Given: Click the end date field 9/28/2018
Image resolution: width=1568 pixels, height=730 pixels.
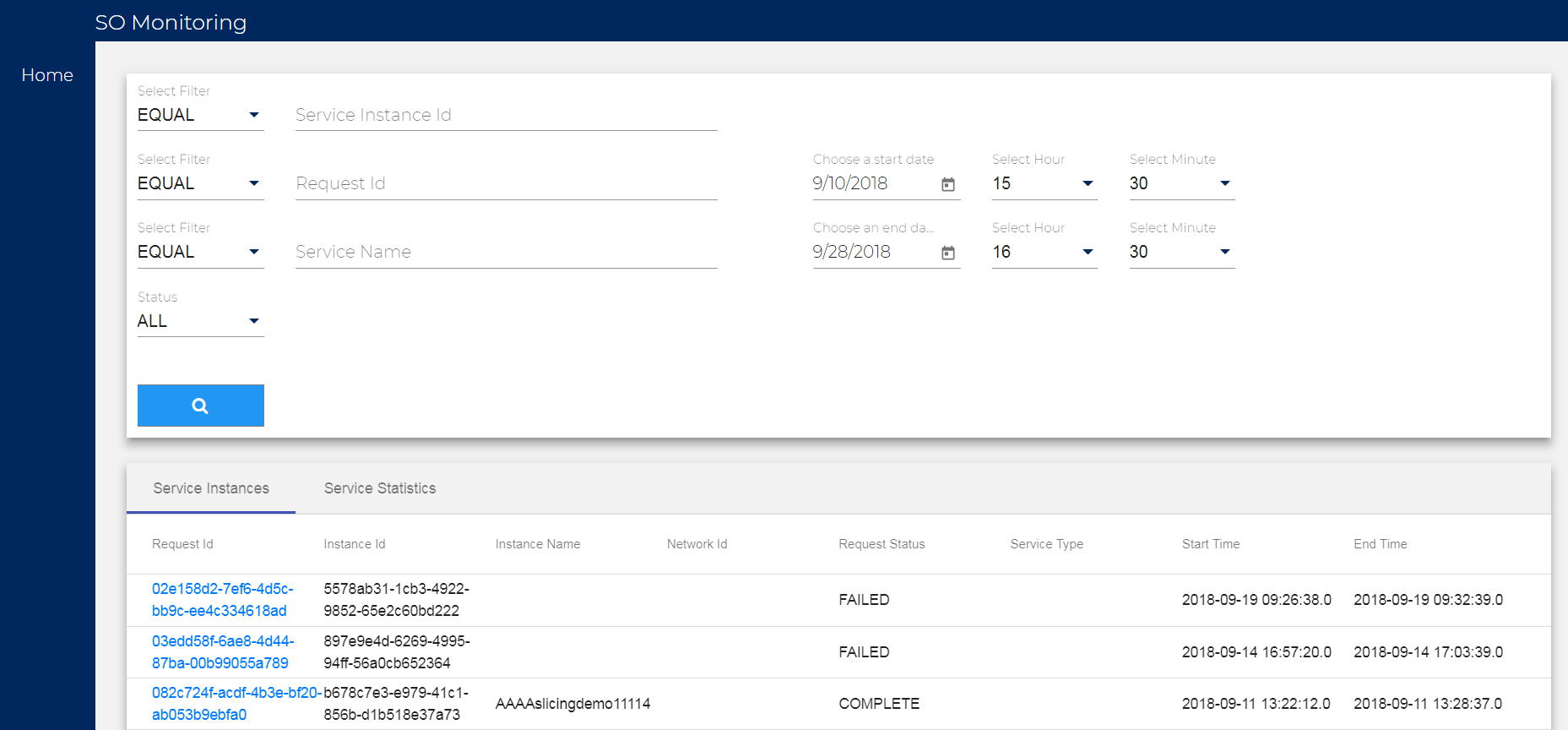Looking at the screenshot, I should click(x=874, y=252).
